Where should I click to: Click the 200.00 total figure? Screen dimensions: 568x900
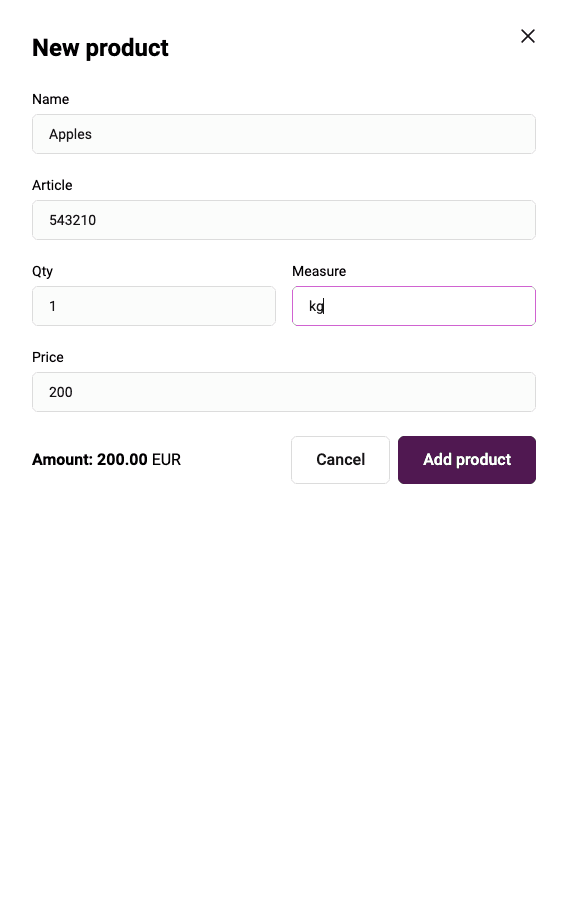pos(122,460)
